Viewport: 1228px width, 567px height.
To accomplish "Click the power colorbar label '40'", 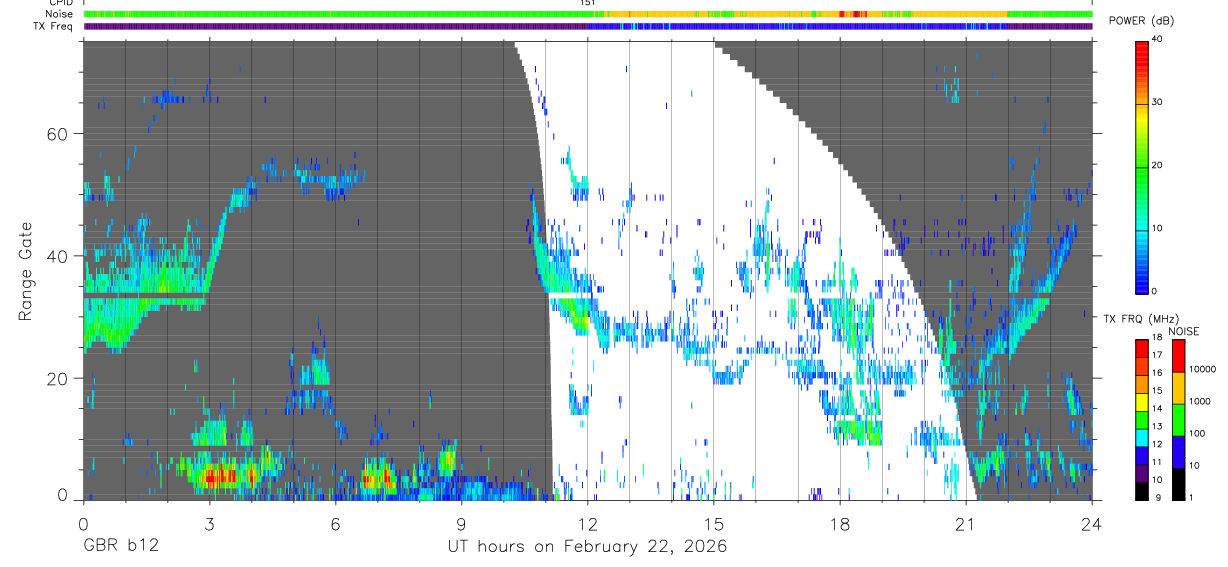I will point(1159,40).
